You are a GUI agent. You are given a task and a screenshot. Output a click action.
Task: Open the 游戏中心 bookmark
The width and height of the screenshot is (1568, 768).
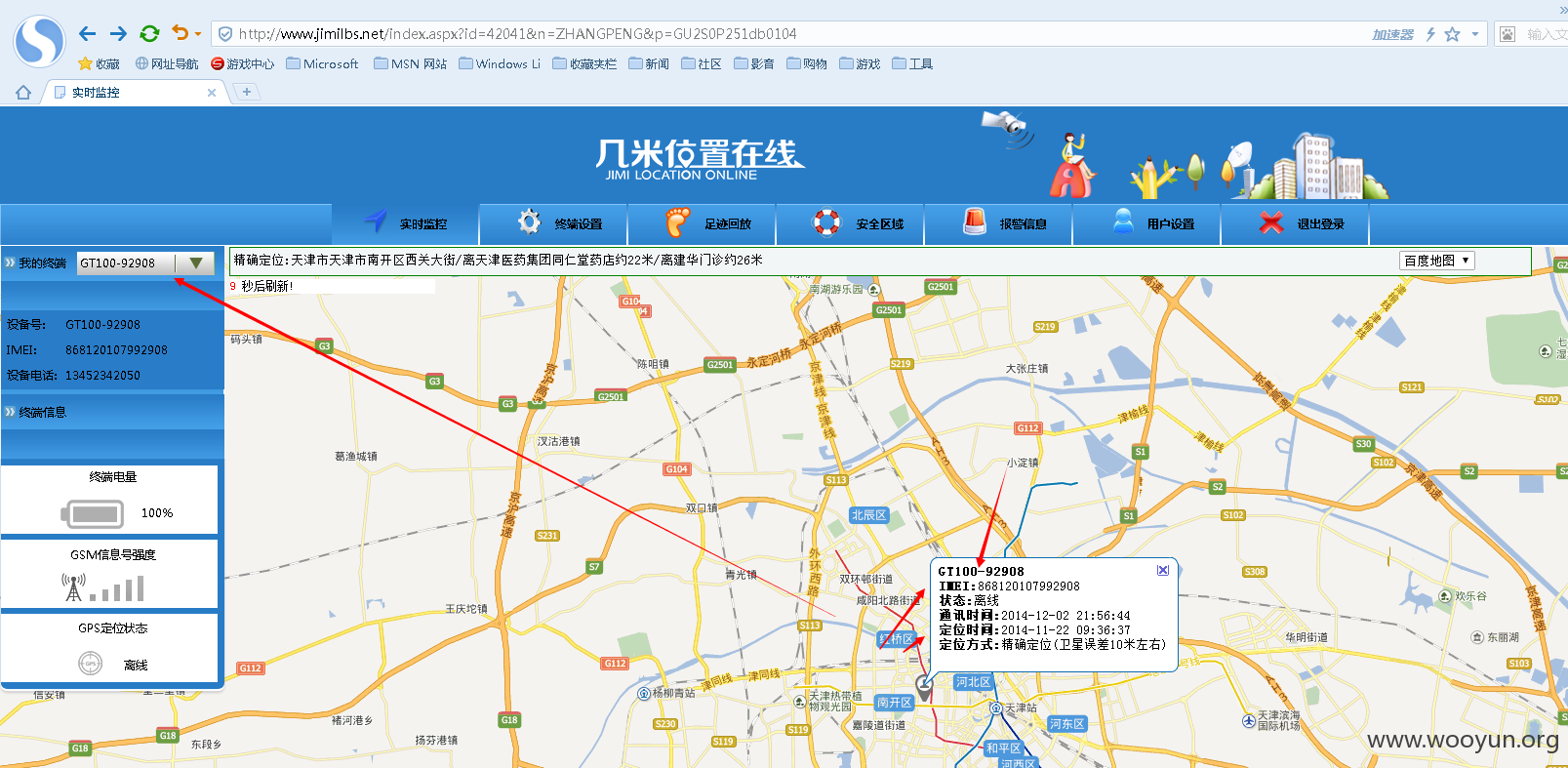242,63
